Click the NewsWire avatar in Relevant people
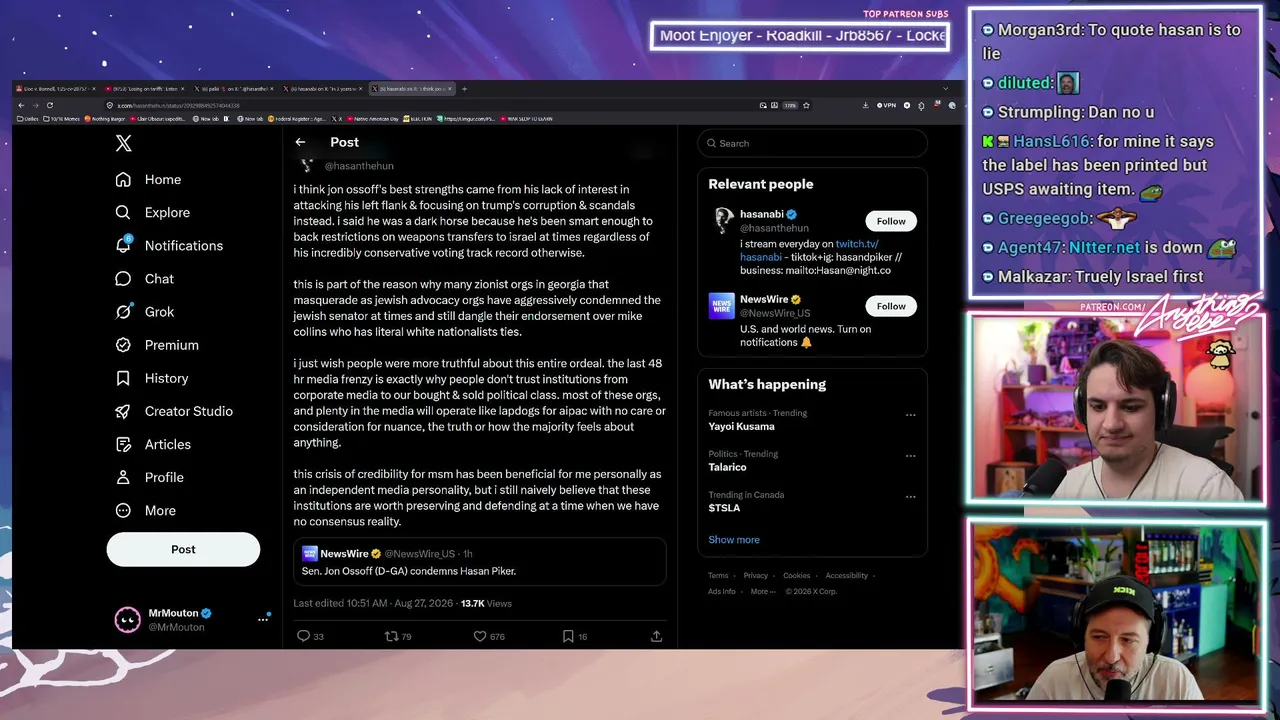The image size is (1280, 720). (722, 305)
